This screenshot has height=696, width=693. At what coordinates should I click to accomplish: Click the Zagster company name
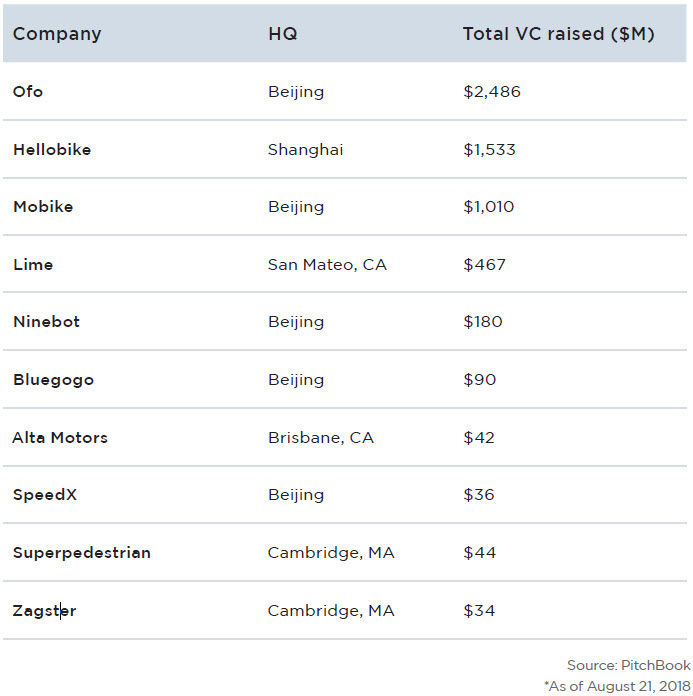(x=44, y=611)
